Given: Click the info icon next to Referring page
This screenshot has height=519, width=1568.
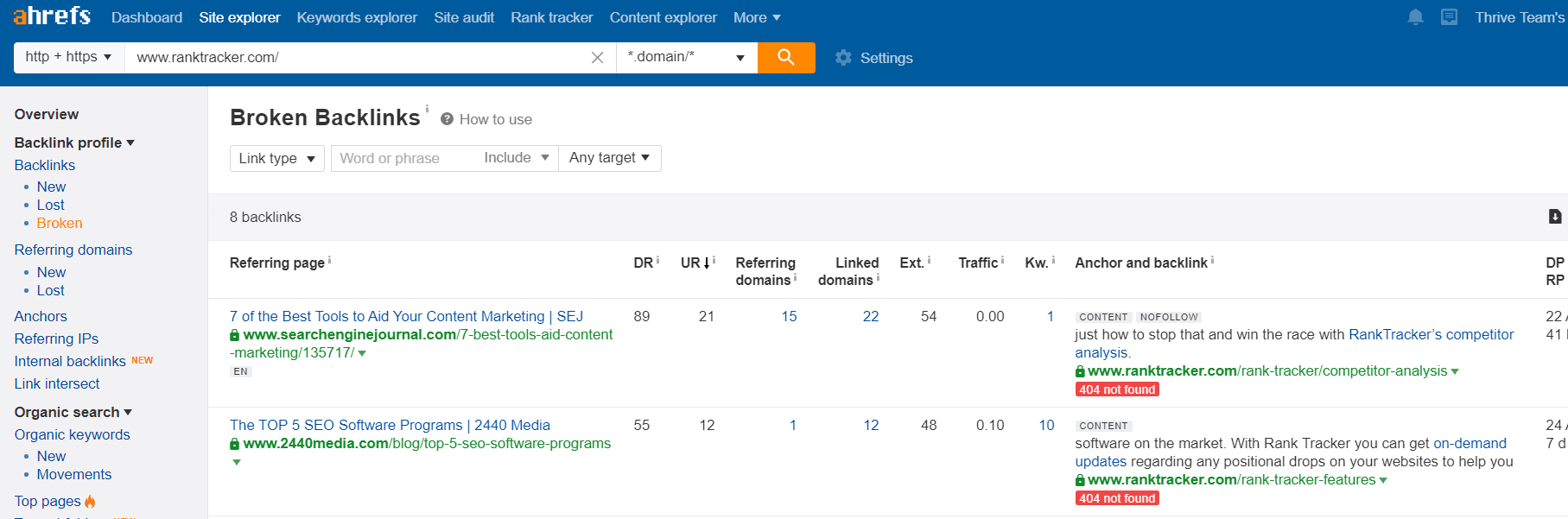Looking at the screenshot, I should (x=329, y=260).
